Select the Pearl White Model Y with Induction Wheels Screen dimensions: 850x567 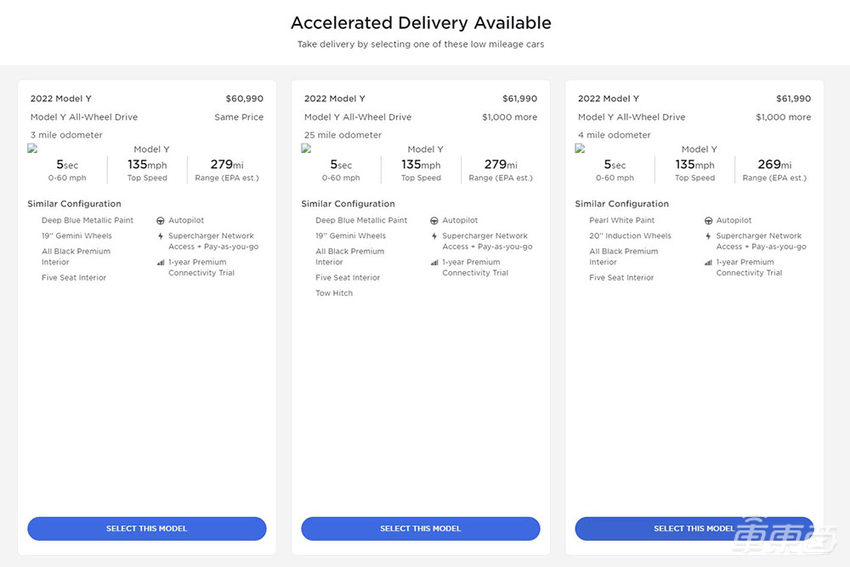point(694,528)
